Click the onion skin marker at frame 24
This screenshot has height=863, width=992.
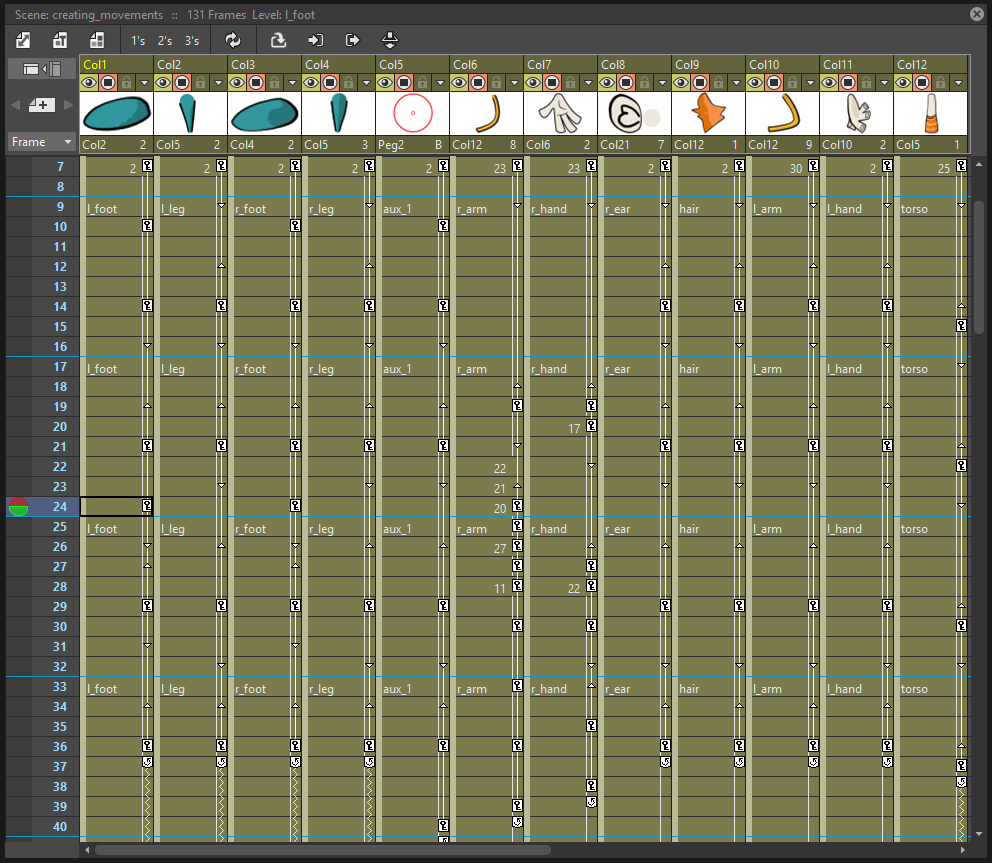click(18, 507)
